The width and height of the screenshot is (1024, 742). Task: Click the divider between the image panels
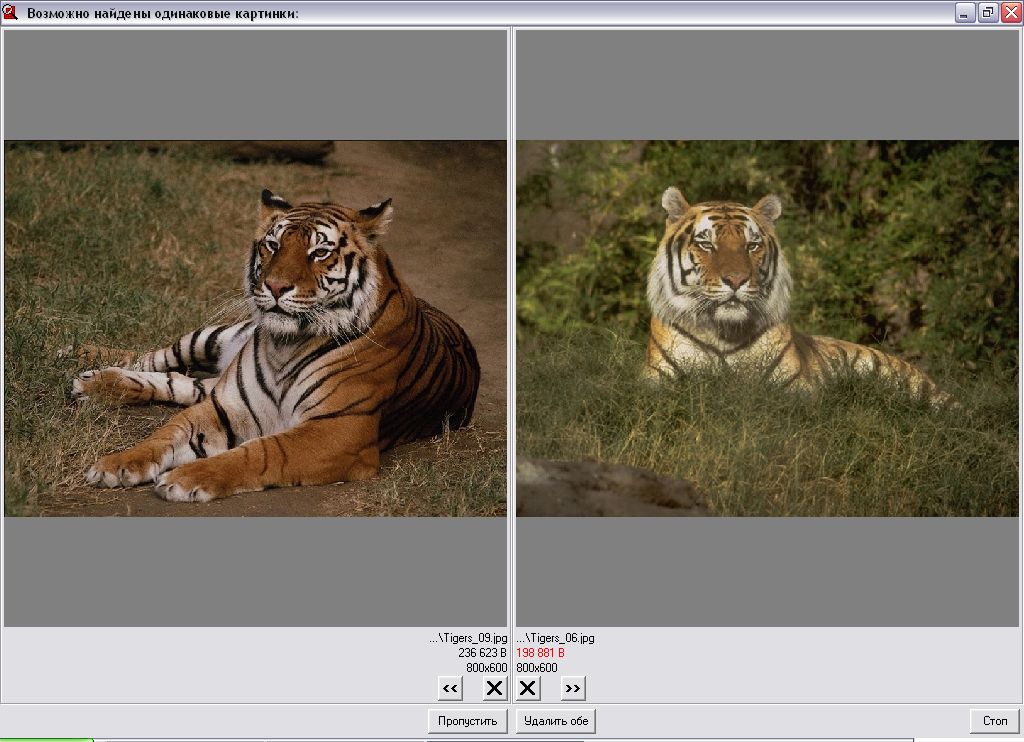point(511,328)
